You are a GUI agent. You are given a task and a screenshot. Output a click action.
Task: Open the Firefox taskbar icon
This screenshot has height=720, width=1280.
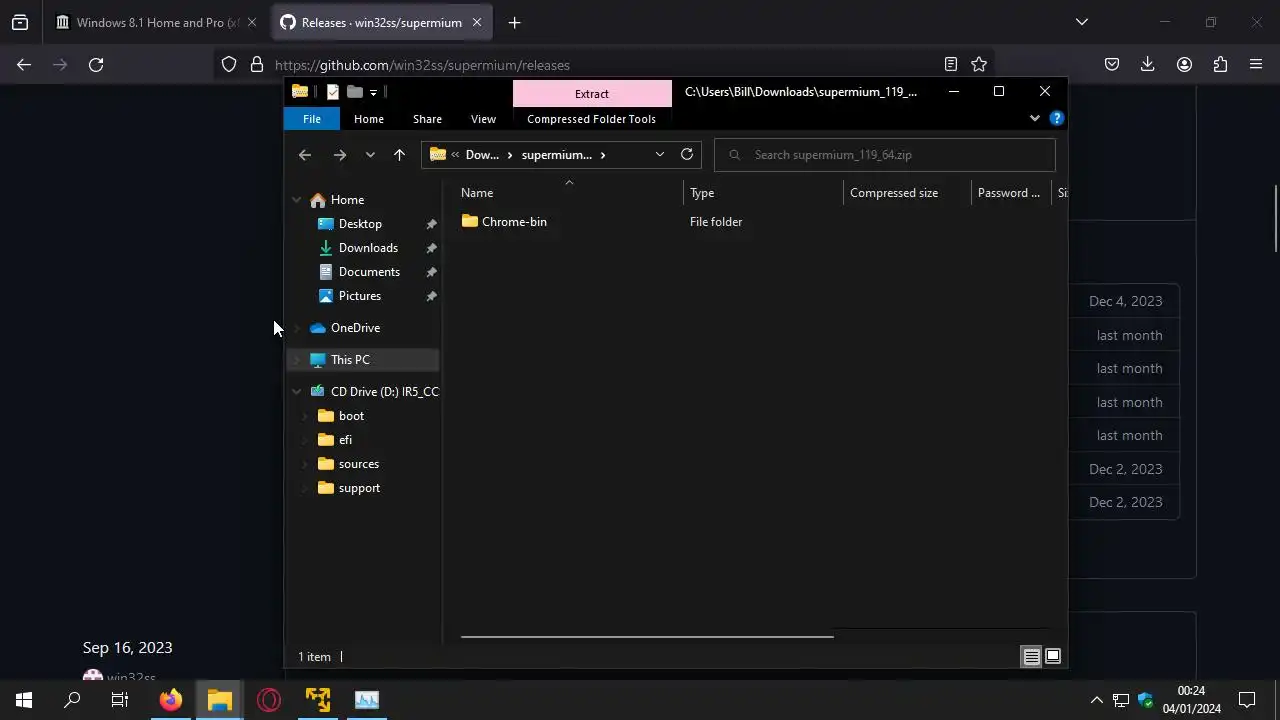(171, 700)
